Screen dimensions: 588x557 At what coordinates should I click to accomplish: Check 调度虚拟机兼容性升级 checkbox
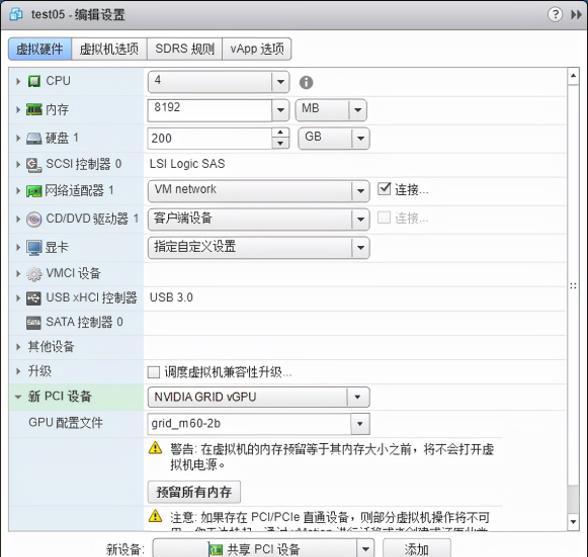coord(153,372)
